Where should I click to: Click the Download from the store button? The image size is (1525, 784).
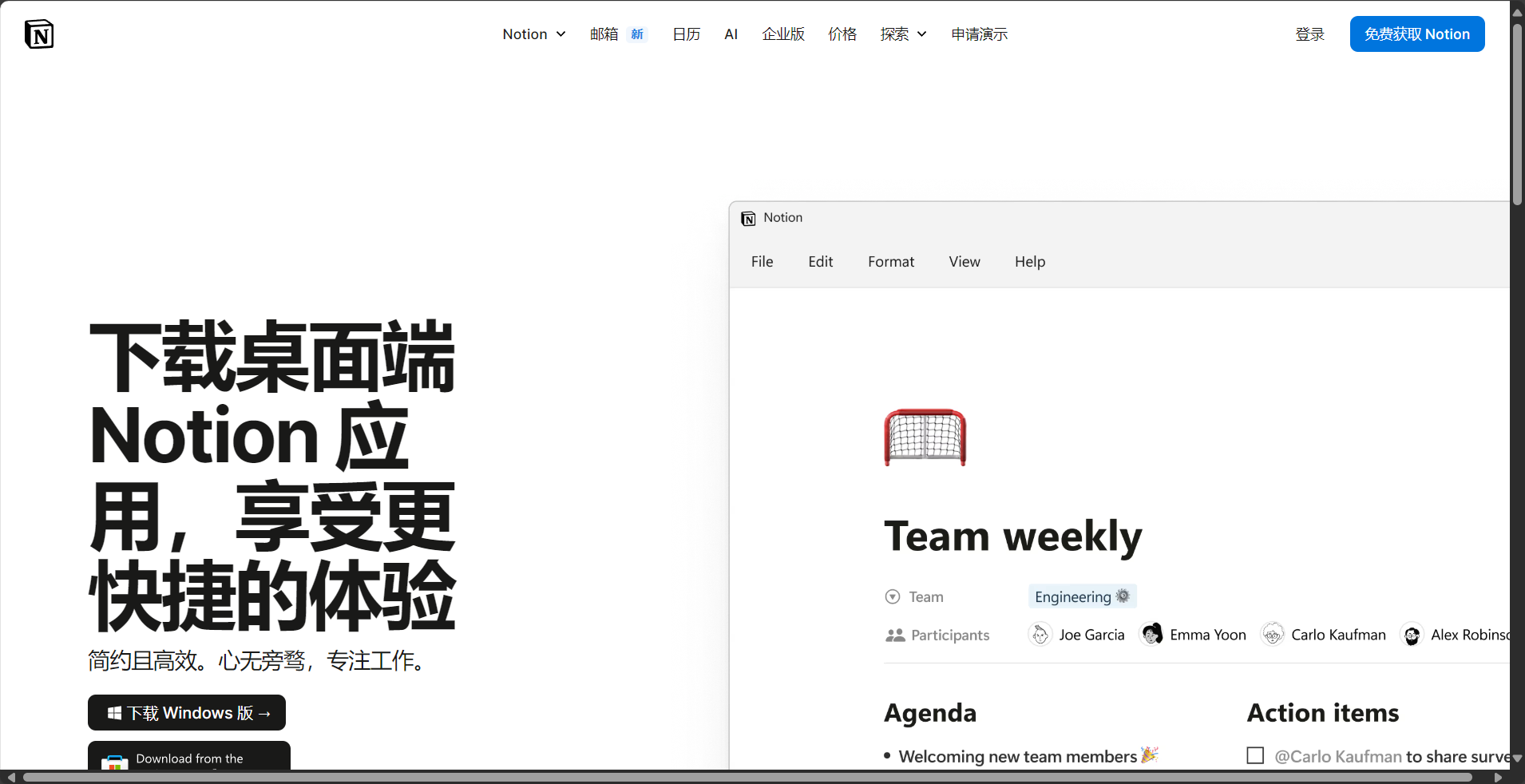tap(189, 756)
